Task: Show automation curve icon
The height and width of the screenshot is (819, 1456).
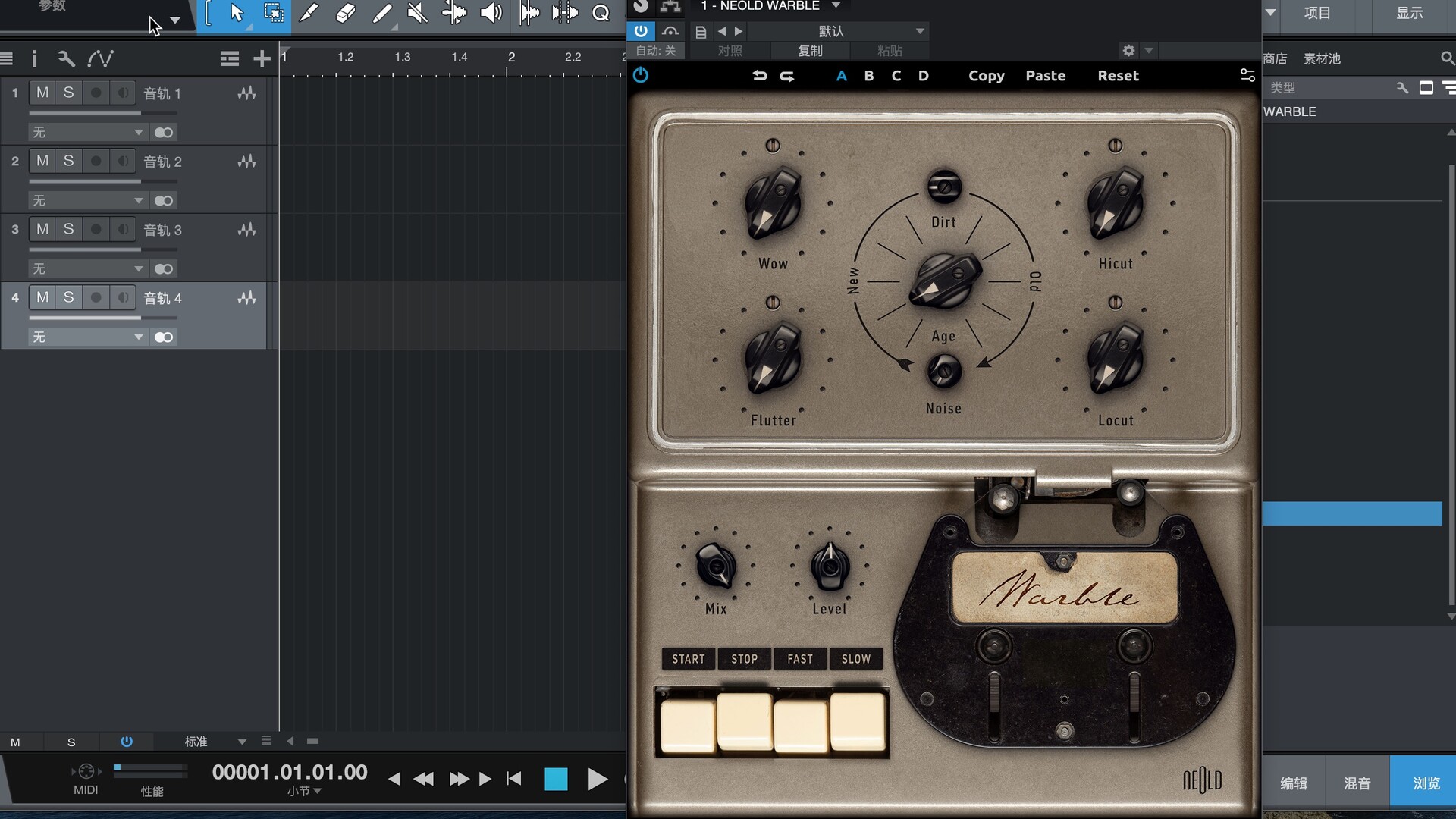Action: click(x=100, y=58)
